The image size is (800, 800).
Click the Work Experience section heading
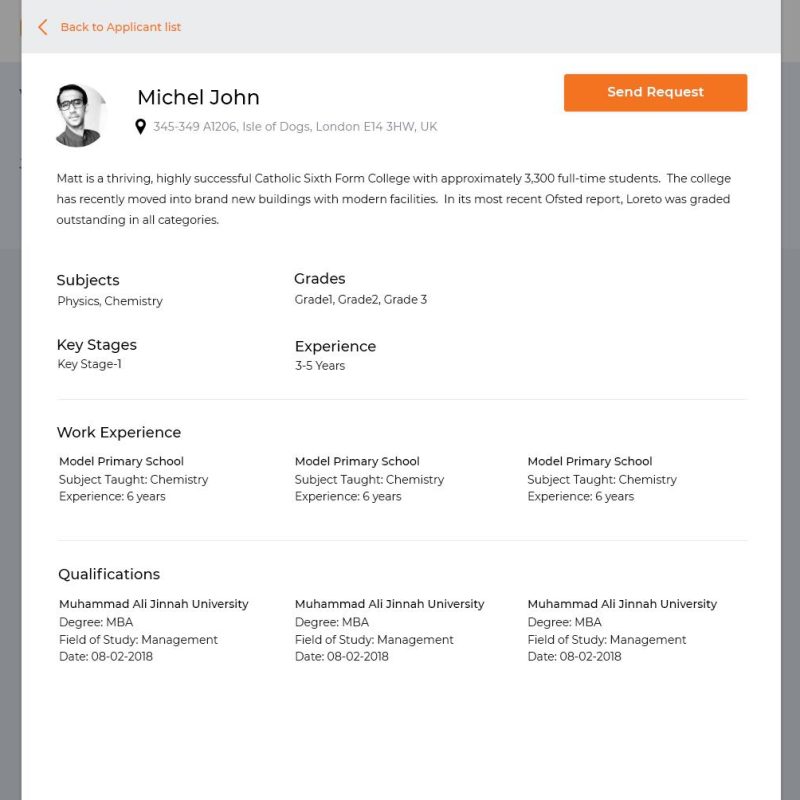tap(119, 432)
